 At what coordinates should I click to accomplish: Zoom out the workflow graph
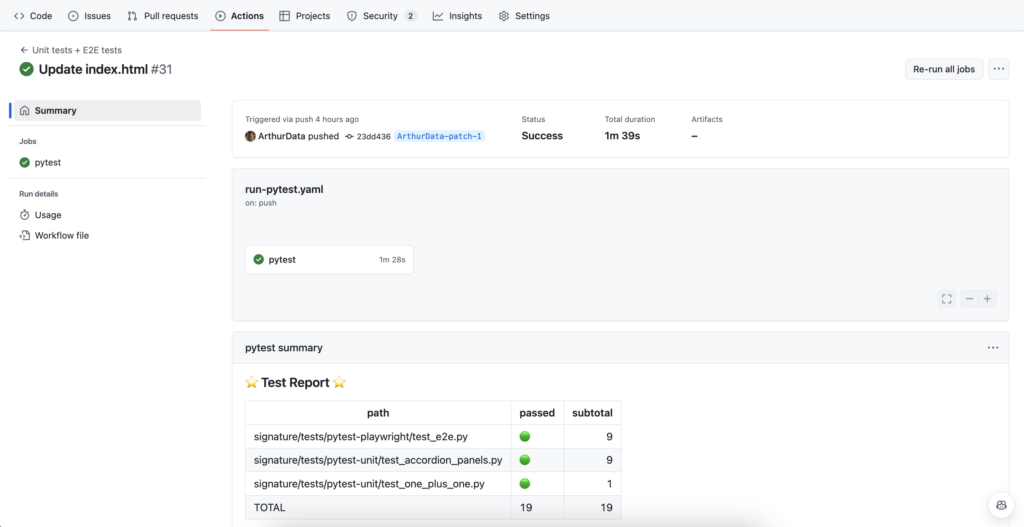coord(970,299)
